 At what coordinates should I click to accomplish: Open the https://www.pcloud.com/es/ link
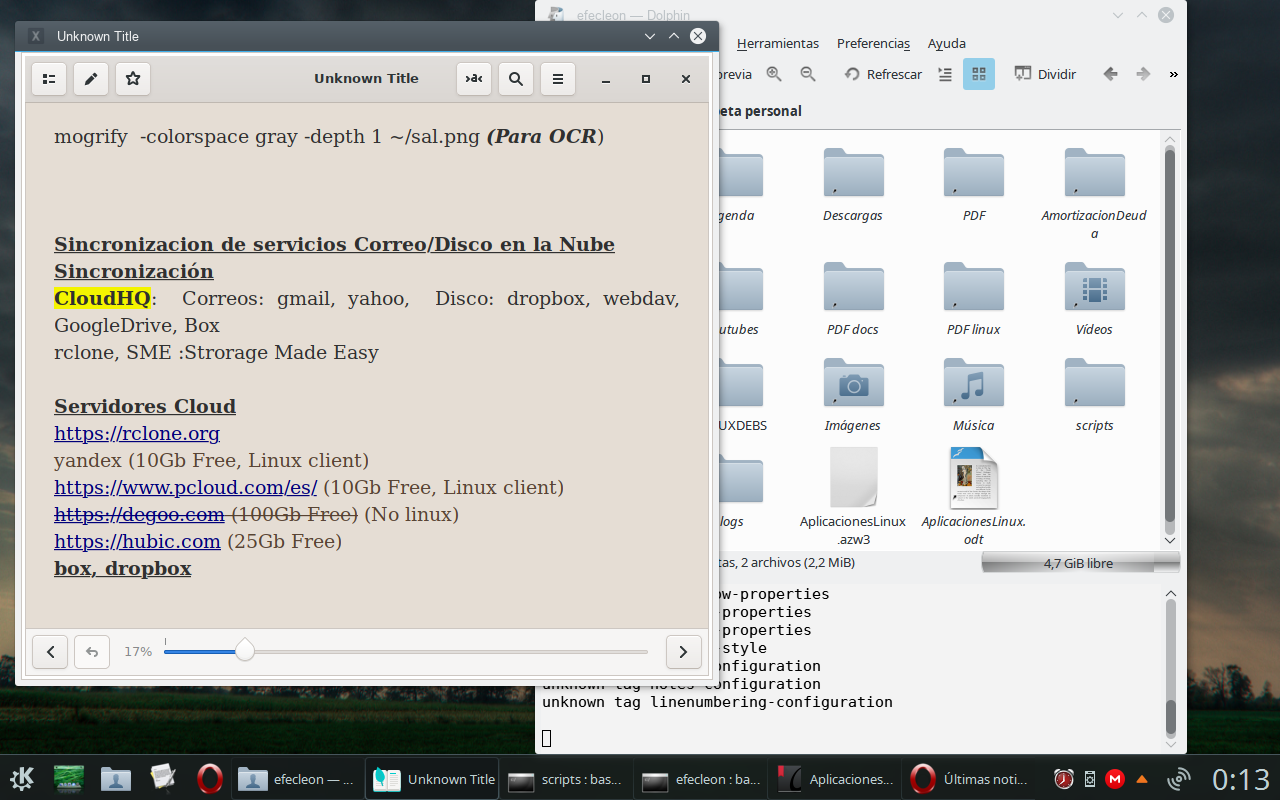[186, 488]
